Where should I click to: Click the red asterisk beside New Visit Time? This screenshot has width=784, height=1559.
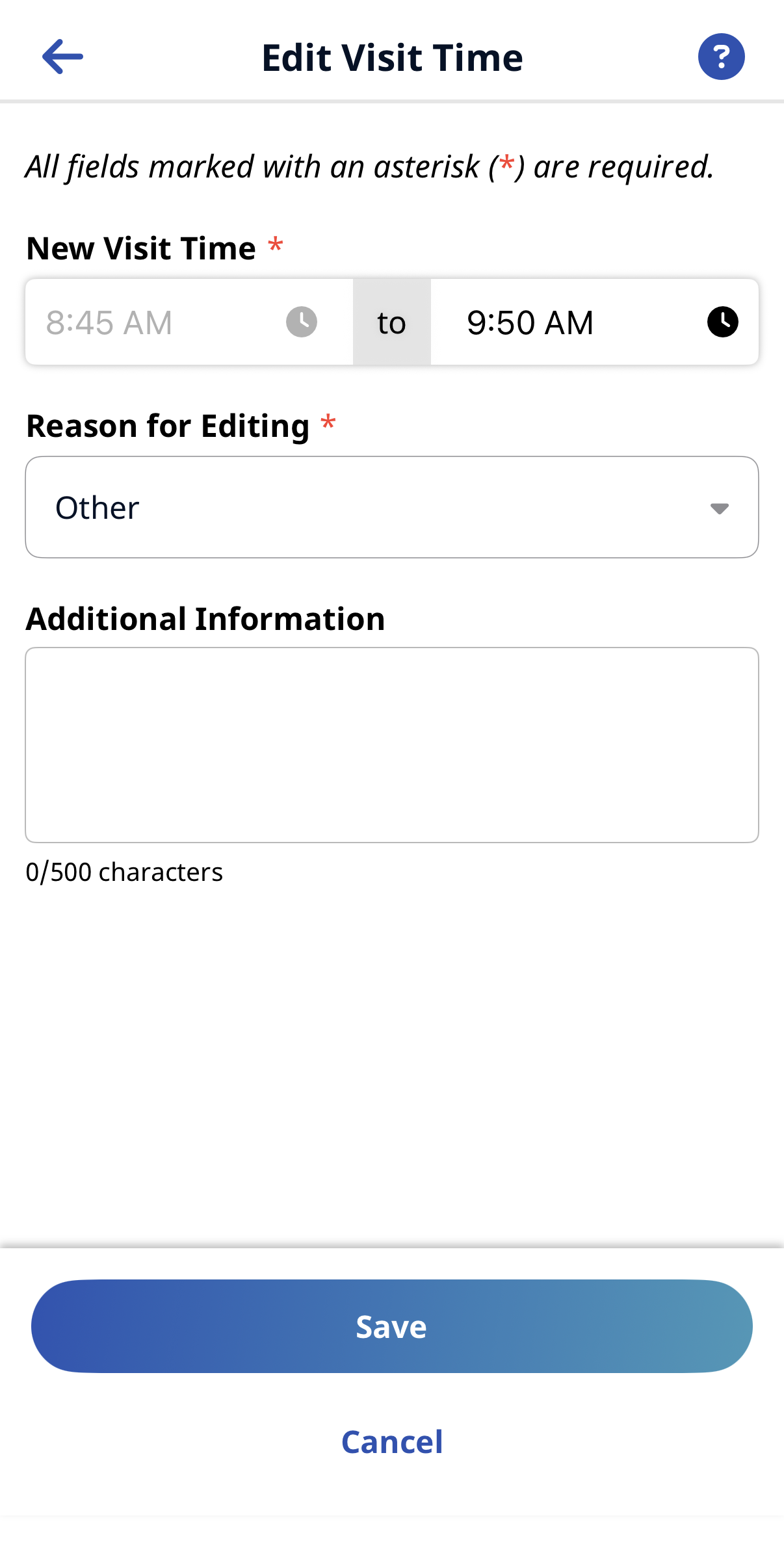click(x=276, y=246)
